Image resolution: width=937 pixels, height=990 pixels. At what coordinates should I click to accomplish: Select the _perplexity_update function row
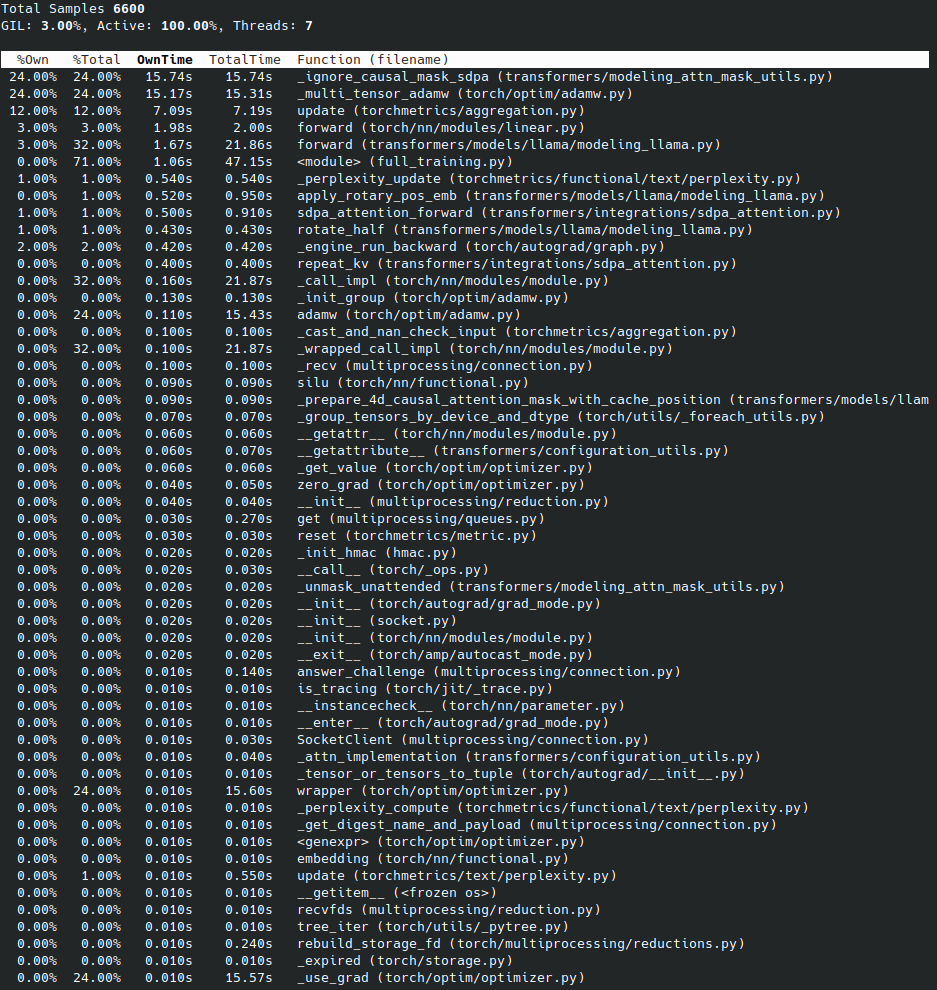tap(549, 179)
